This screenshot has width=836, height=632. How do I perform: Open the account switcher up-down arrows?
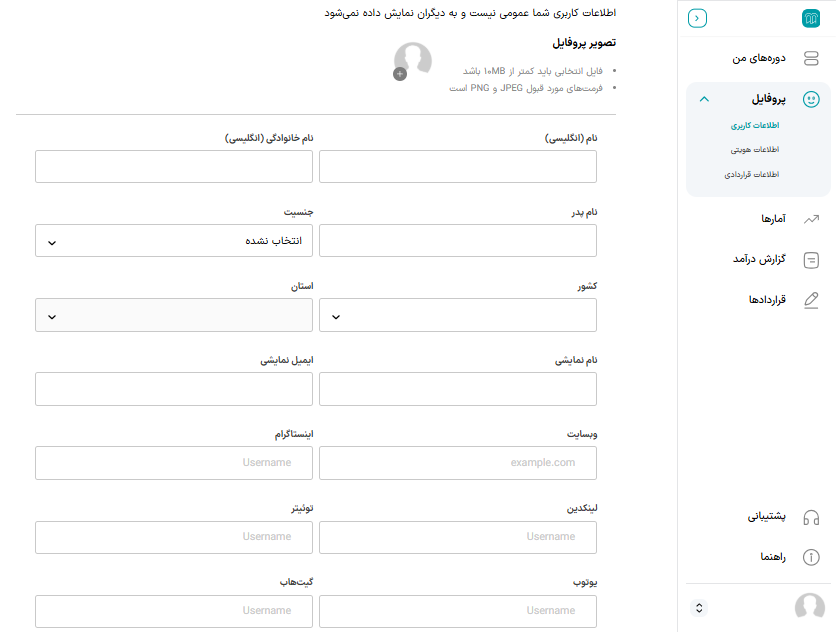point(699,607)
